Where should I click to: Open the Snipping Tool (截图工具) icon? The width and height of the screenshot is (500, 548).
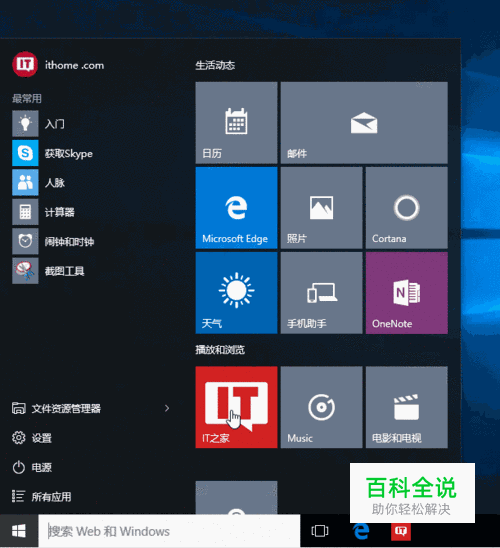click(25, 271)
